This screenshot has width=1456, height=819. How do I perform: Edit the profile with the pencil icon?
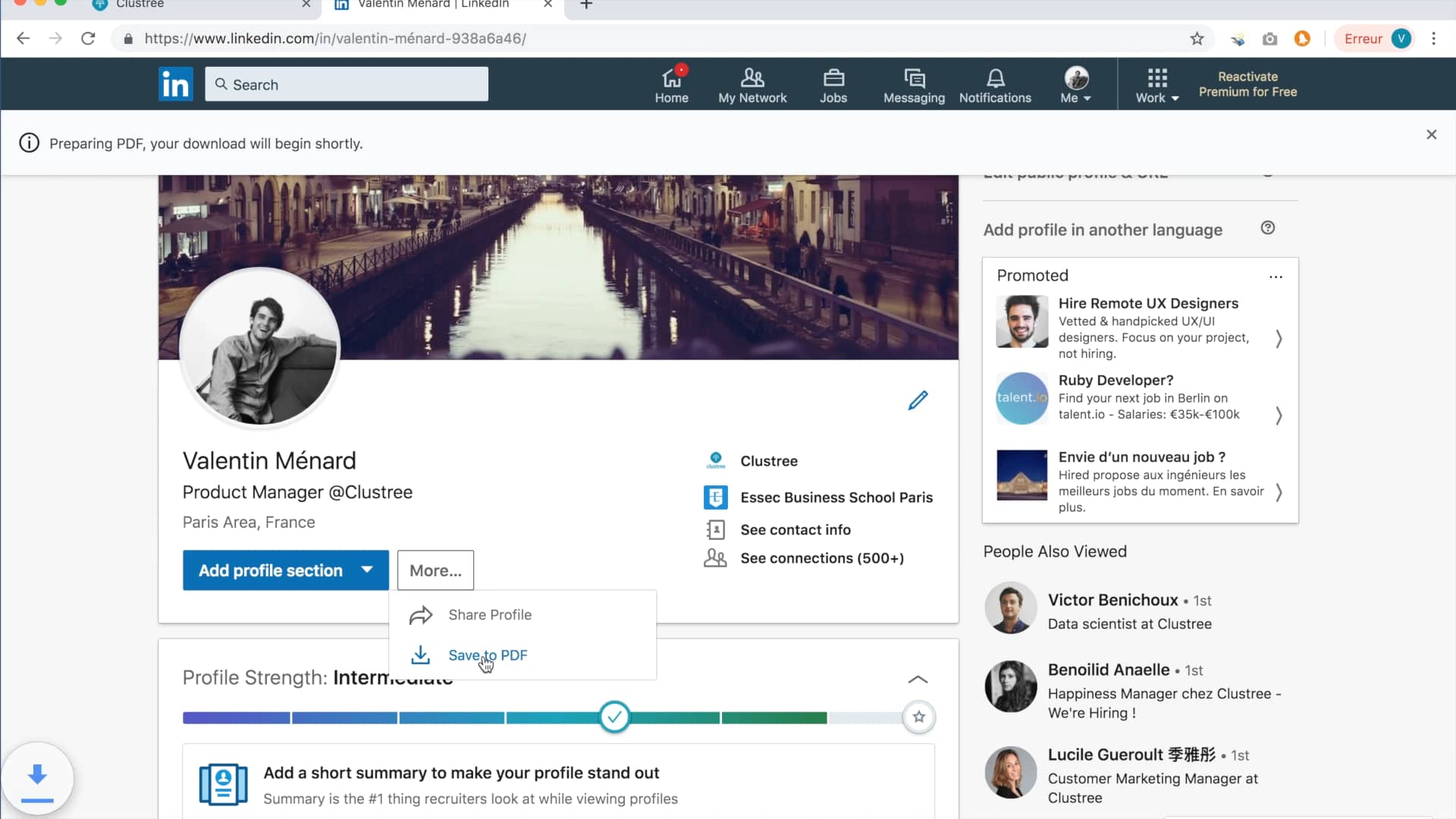[x=918, y=400]
